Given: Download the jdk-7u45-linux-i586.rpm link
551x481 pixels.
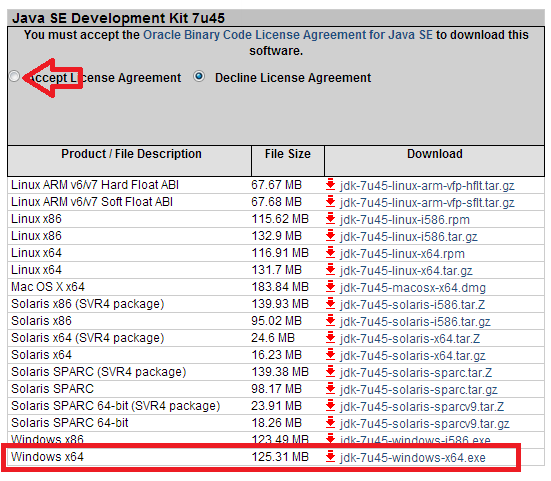Looking at the screenshot, I should click(x=404, y=220).
